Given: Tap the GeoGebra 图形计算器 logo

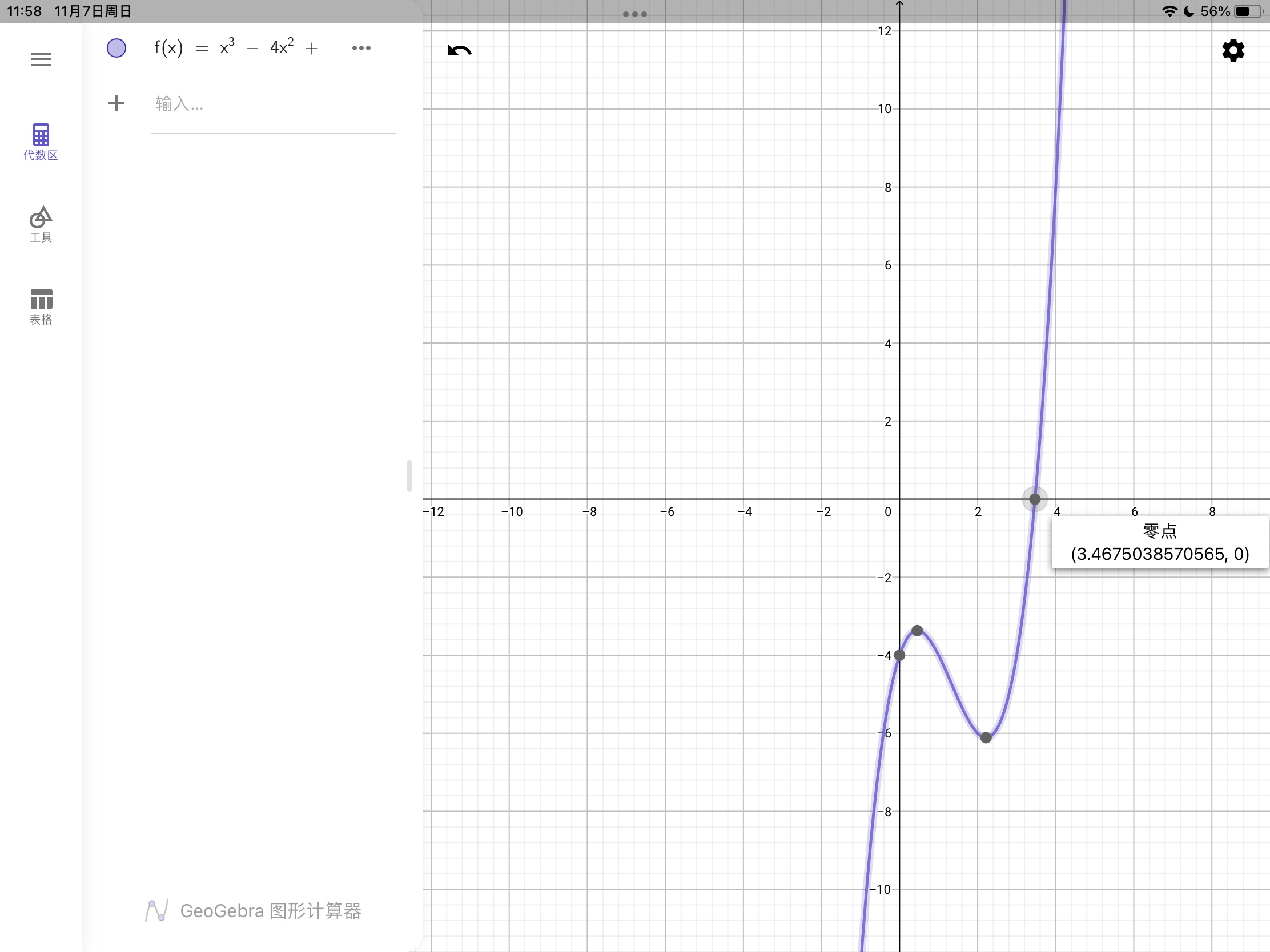Looking at the screenshot, I should [x=253, y=911].
